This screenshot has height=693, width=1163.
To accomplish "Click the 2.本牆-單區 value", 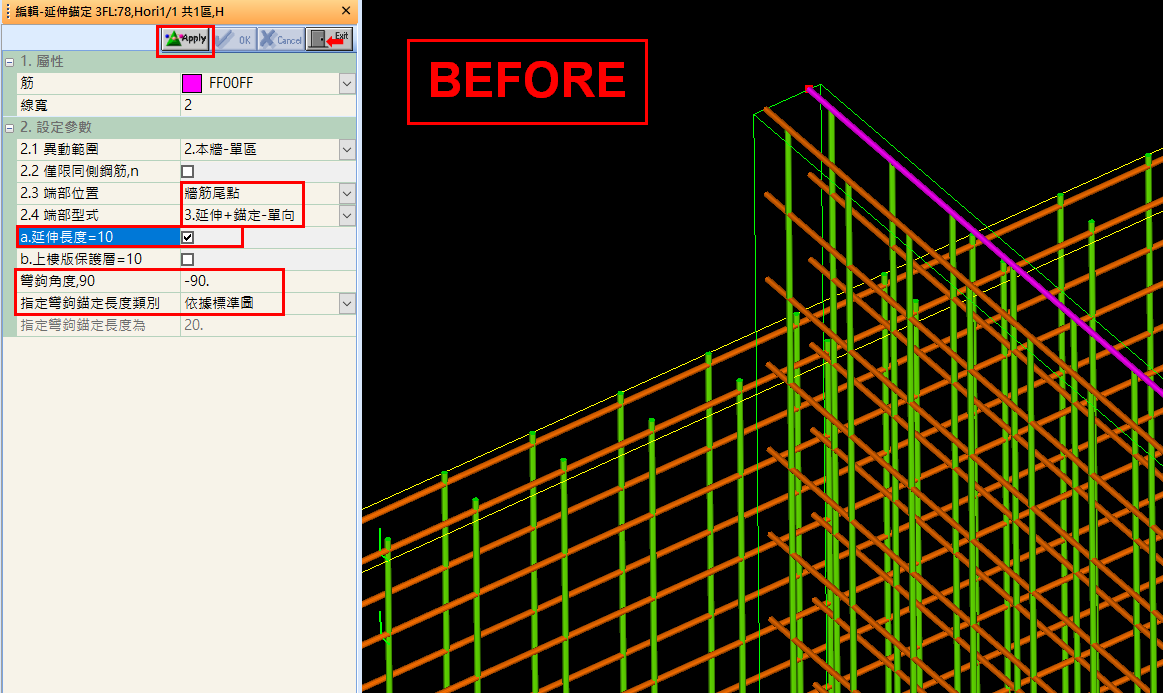I will (x=220, y=149).
